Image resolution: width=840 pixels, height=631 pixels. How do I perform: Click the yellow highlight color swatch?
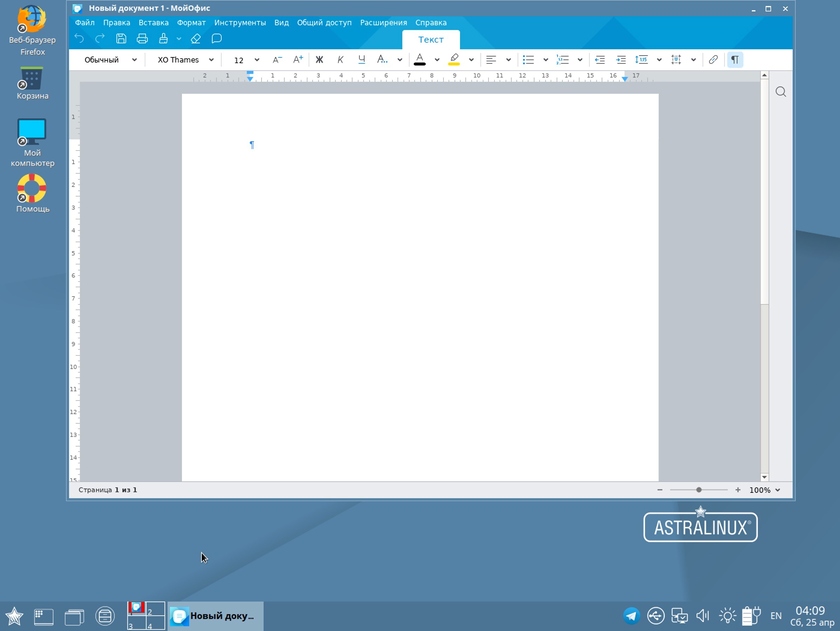454,60
